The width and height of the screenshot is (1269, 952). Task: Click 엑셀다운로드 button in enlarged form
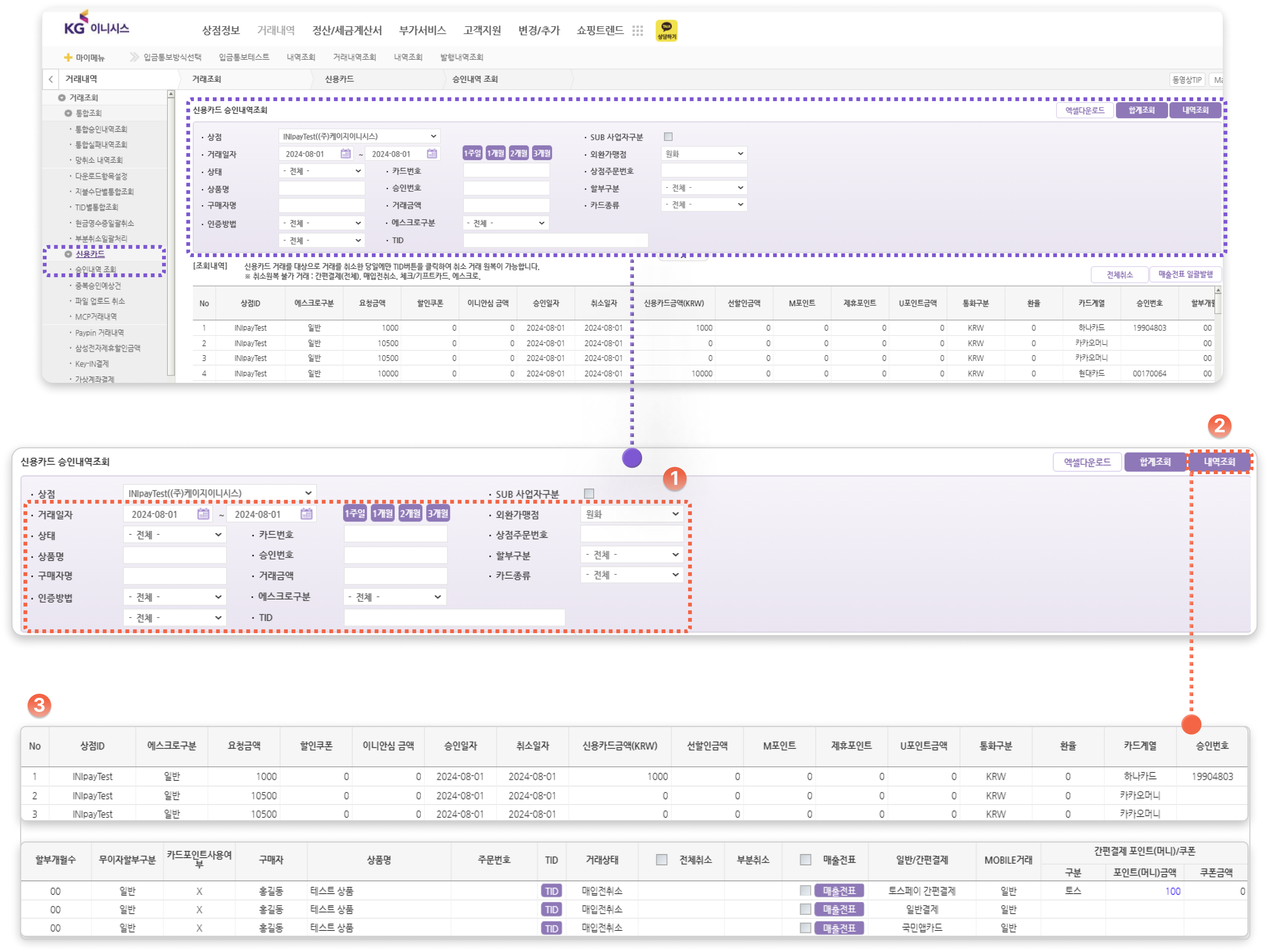point(1087,462)
